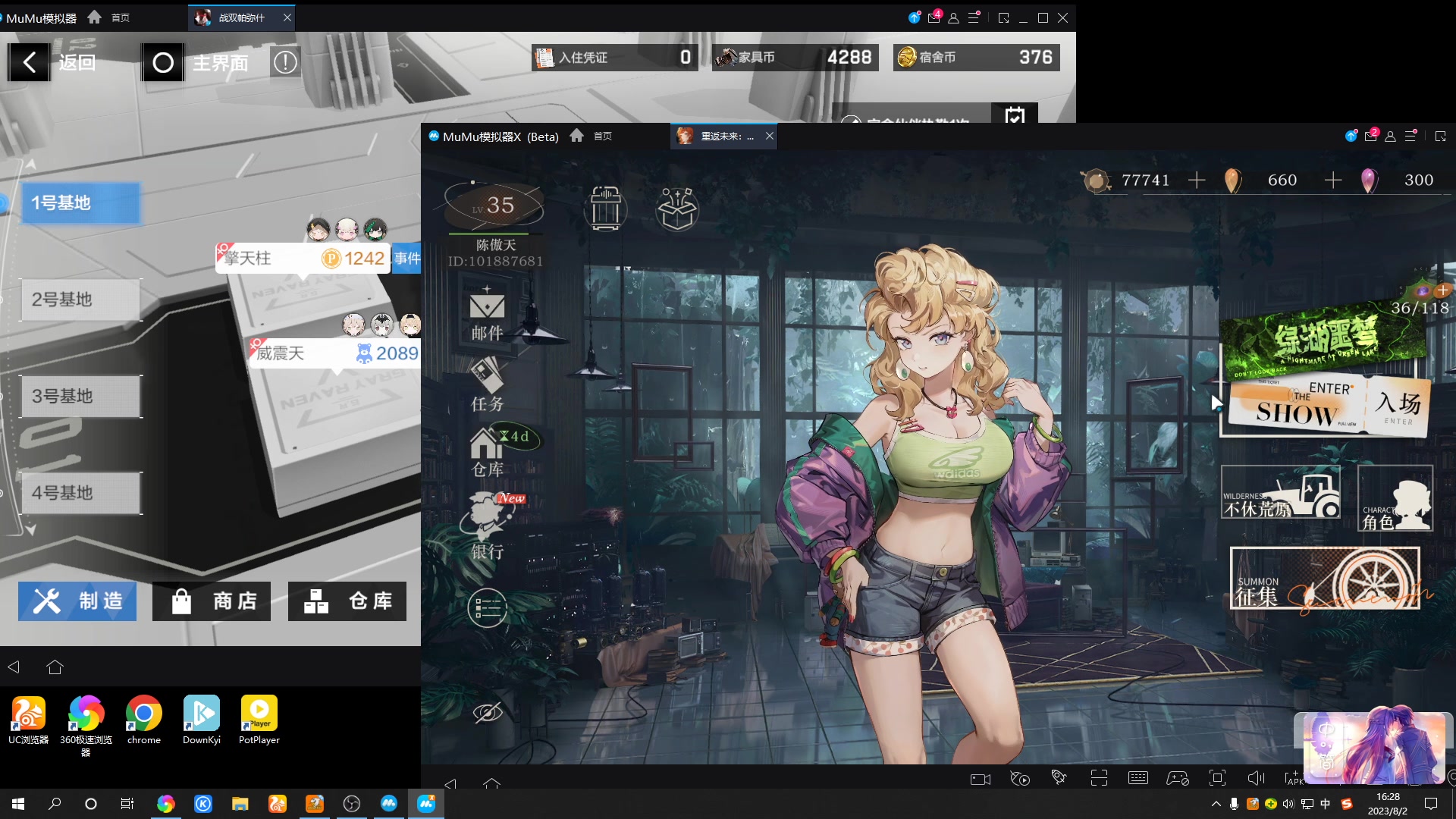Open the hamburger menu in MuMu模拟器X
Screen dimensions: 1456x819
point(1410,136)
